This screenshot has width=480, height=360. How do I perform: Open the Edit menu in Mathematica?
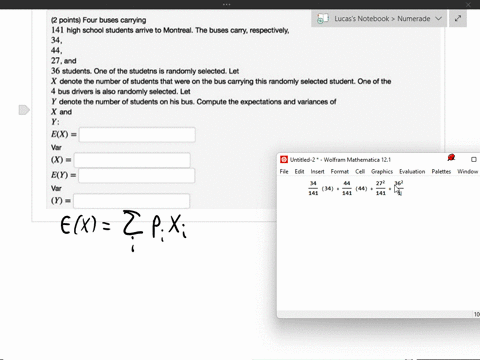(299, 171)
